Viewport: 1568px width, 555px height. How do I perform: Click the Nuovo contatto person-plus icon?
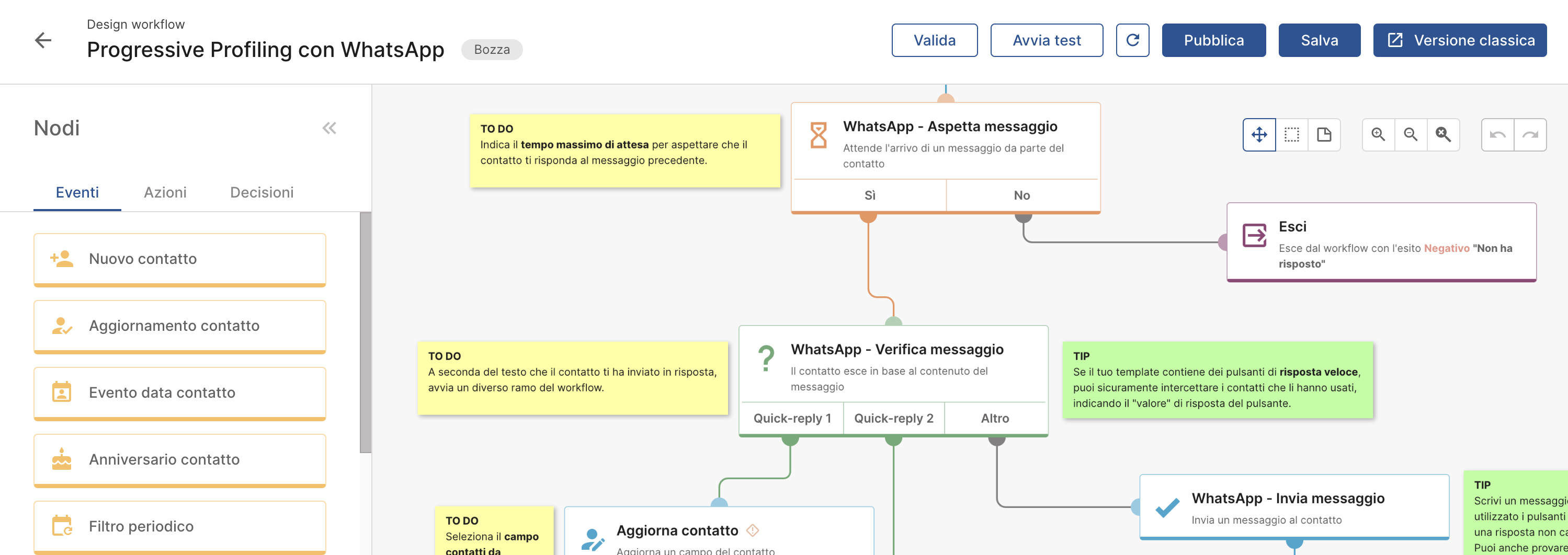pyautogui.click(x=62, y=259)
